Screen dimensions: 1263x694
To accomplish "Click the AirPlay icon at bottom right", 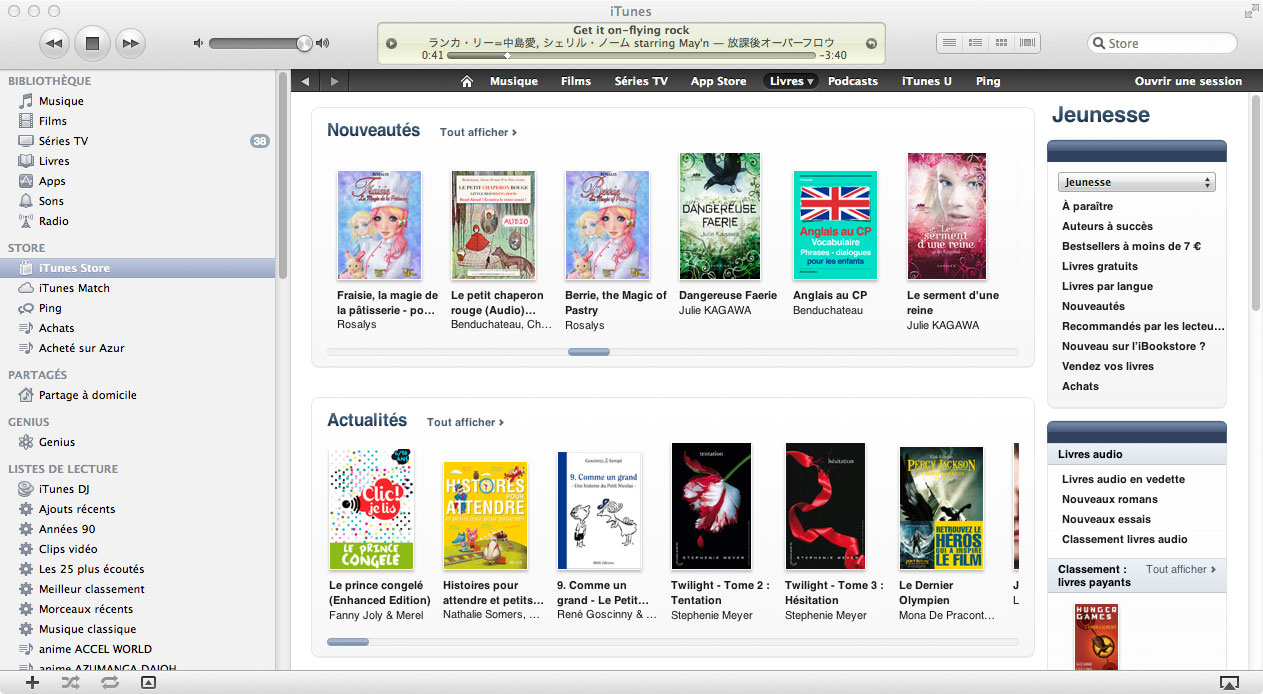I will click(x=1229, y=683).
